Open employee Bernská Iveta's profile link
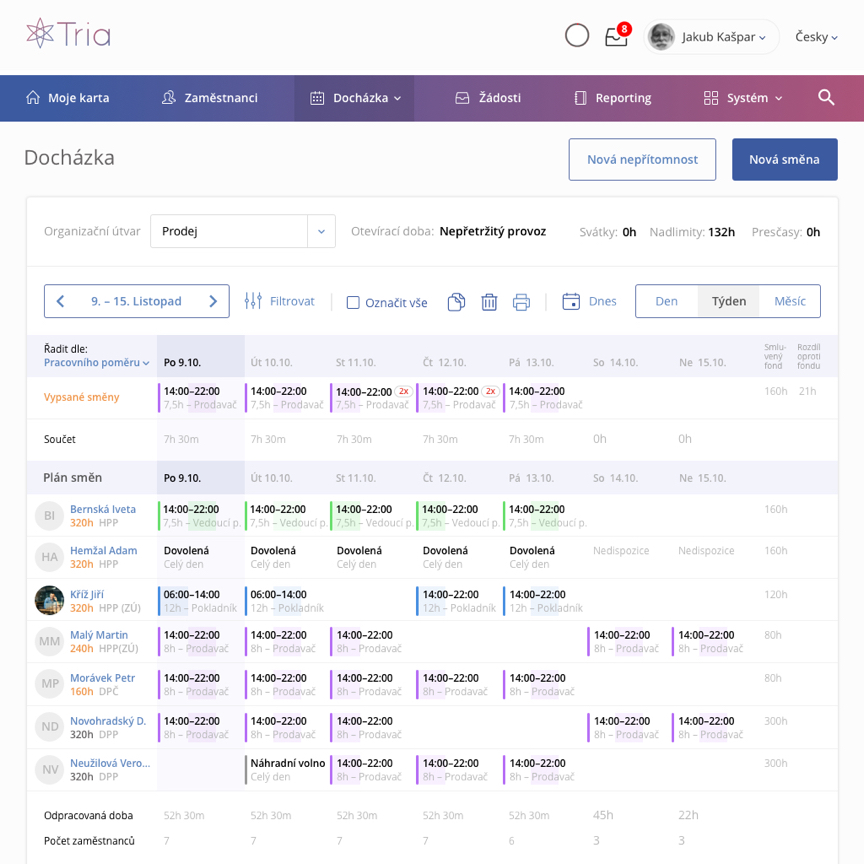864x864 pixels. pos(103,509)
